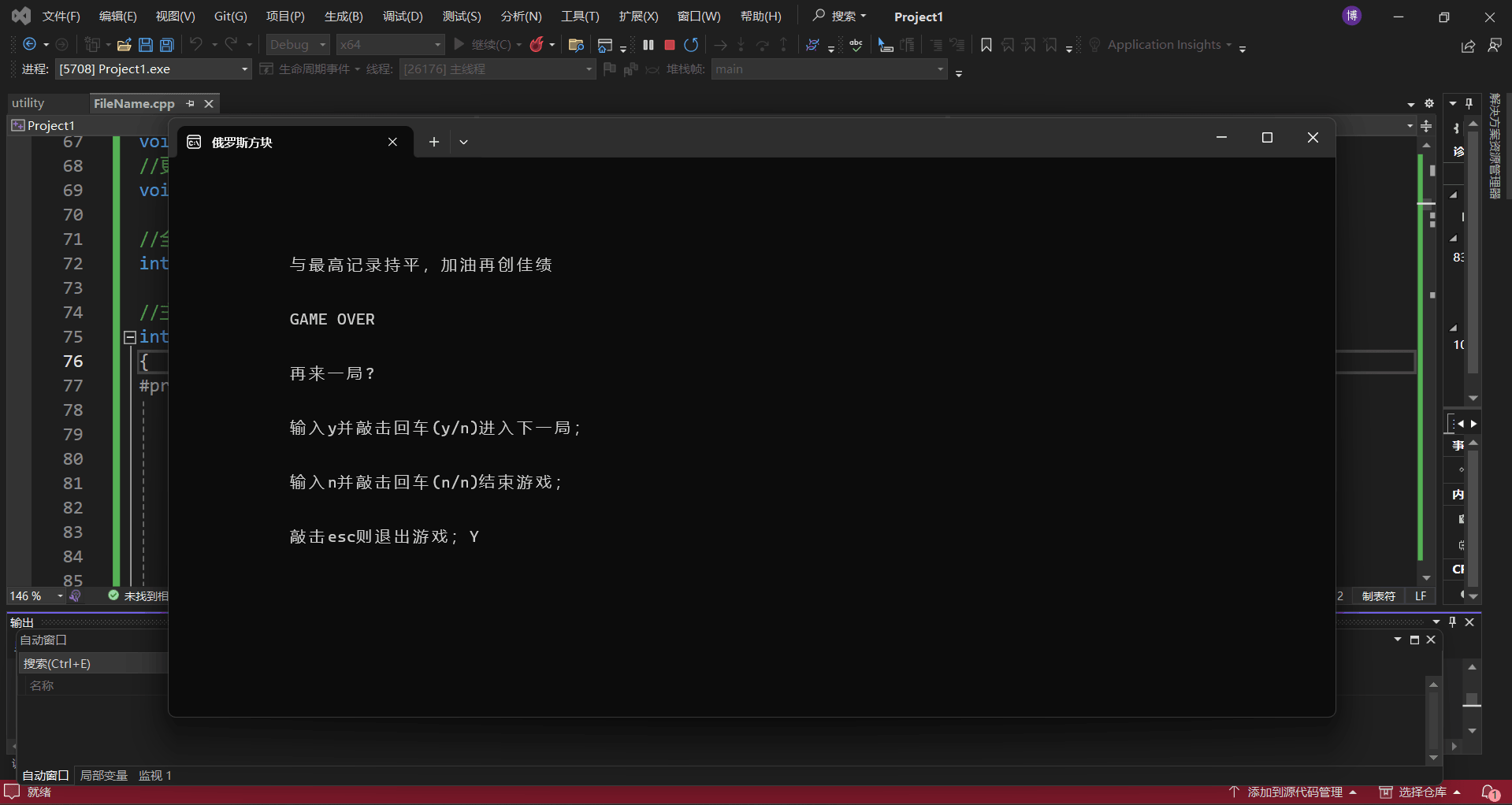
Task: Click the Visual Studio logo icon
Action: (21, 16)
